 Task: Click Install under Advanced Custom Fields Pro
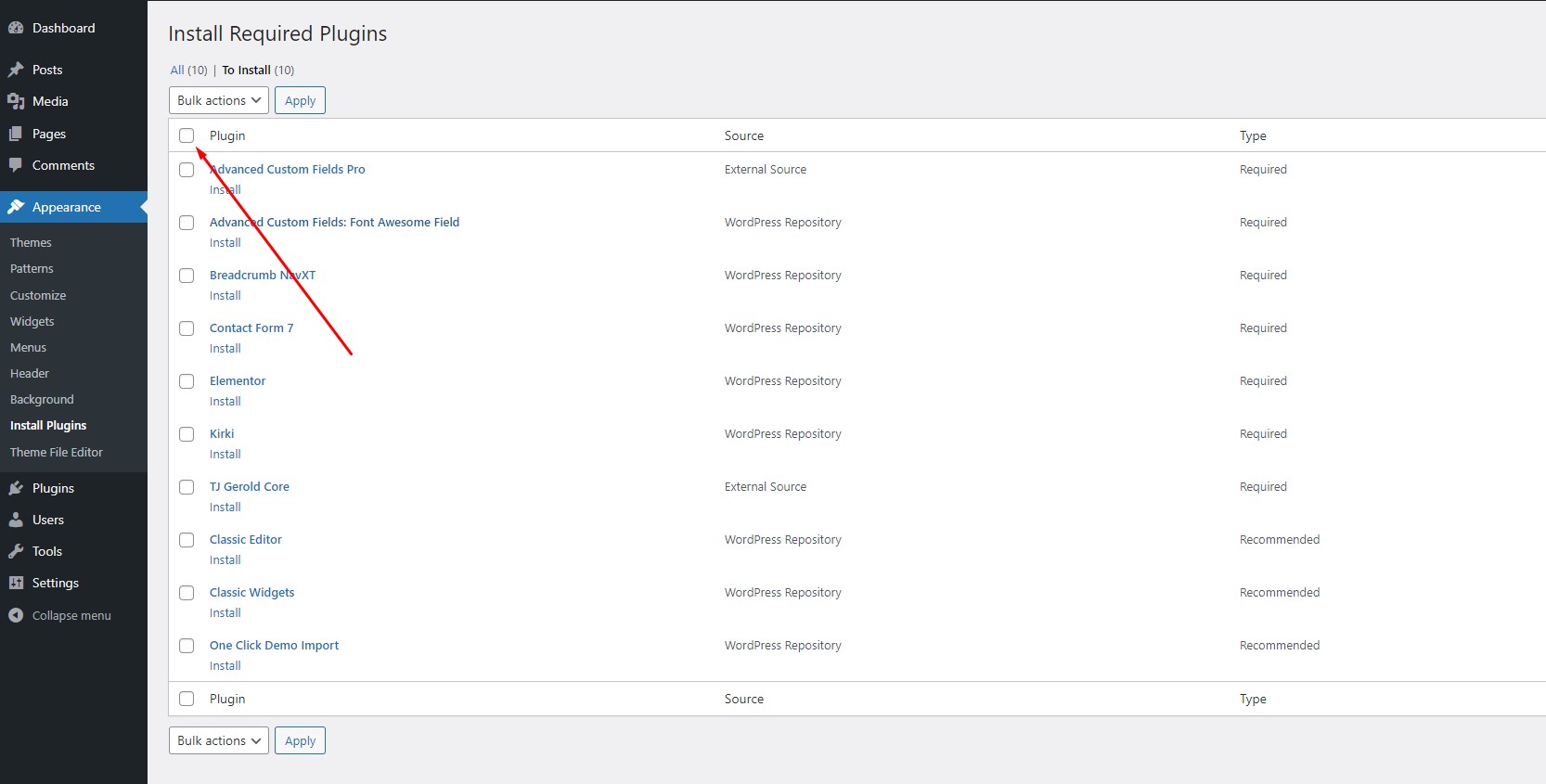click(225, 189)
